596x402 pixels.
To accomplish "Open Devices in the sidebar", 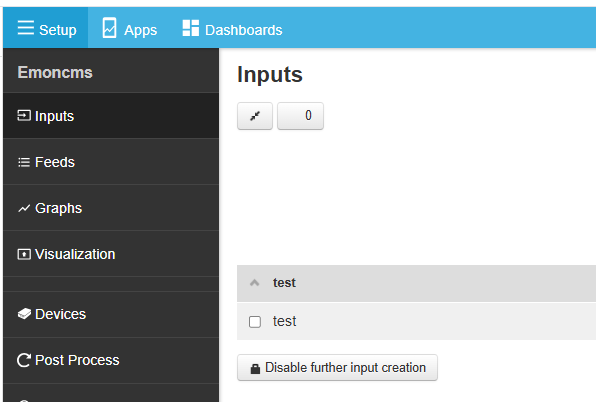I will coord(111,314).
